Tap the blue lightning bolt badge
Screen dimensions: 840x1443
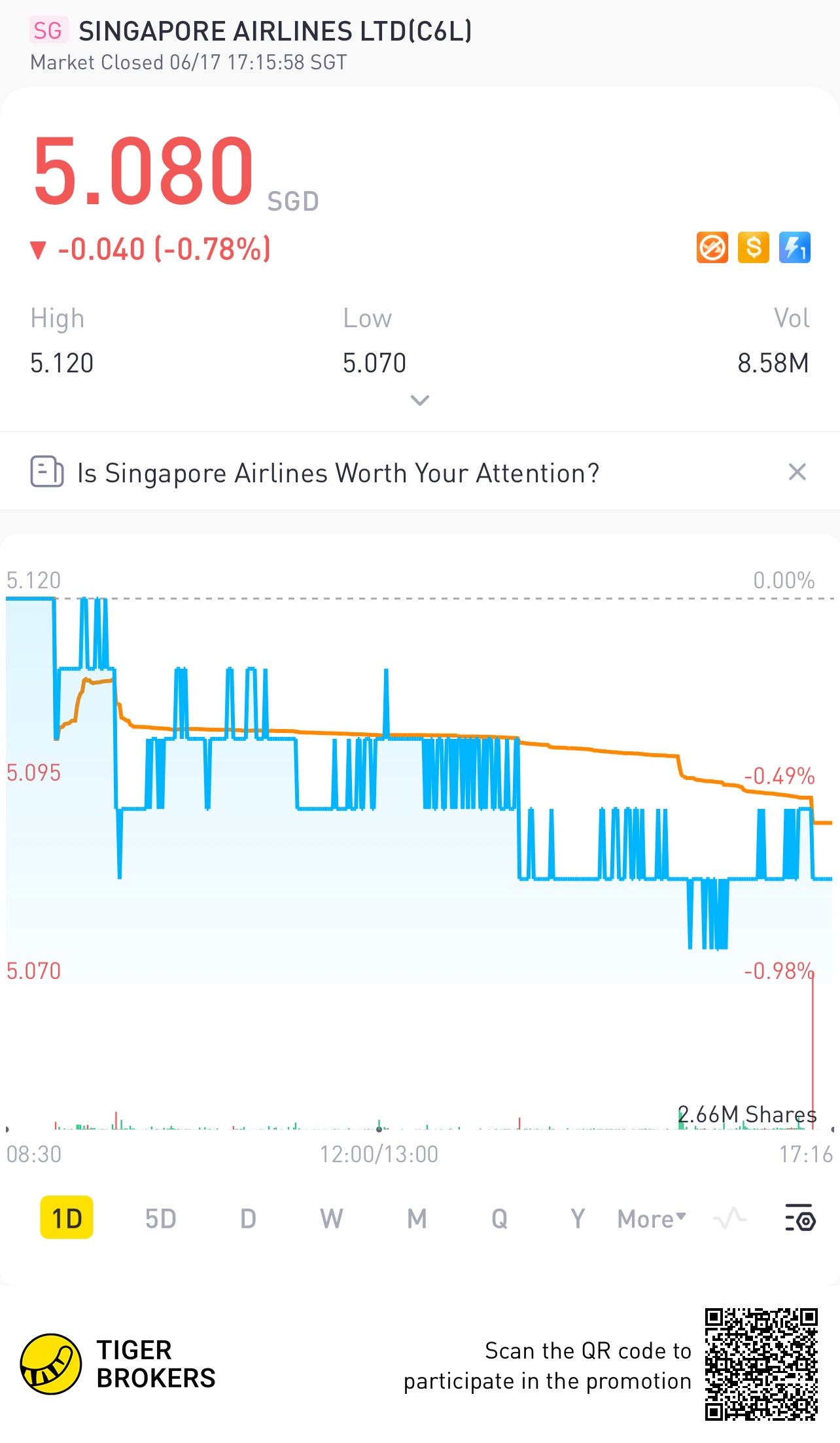click(794, 248)
